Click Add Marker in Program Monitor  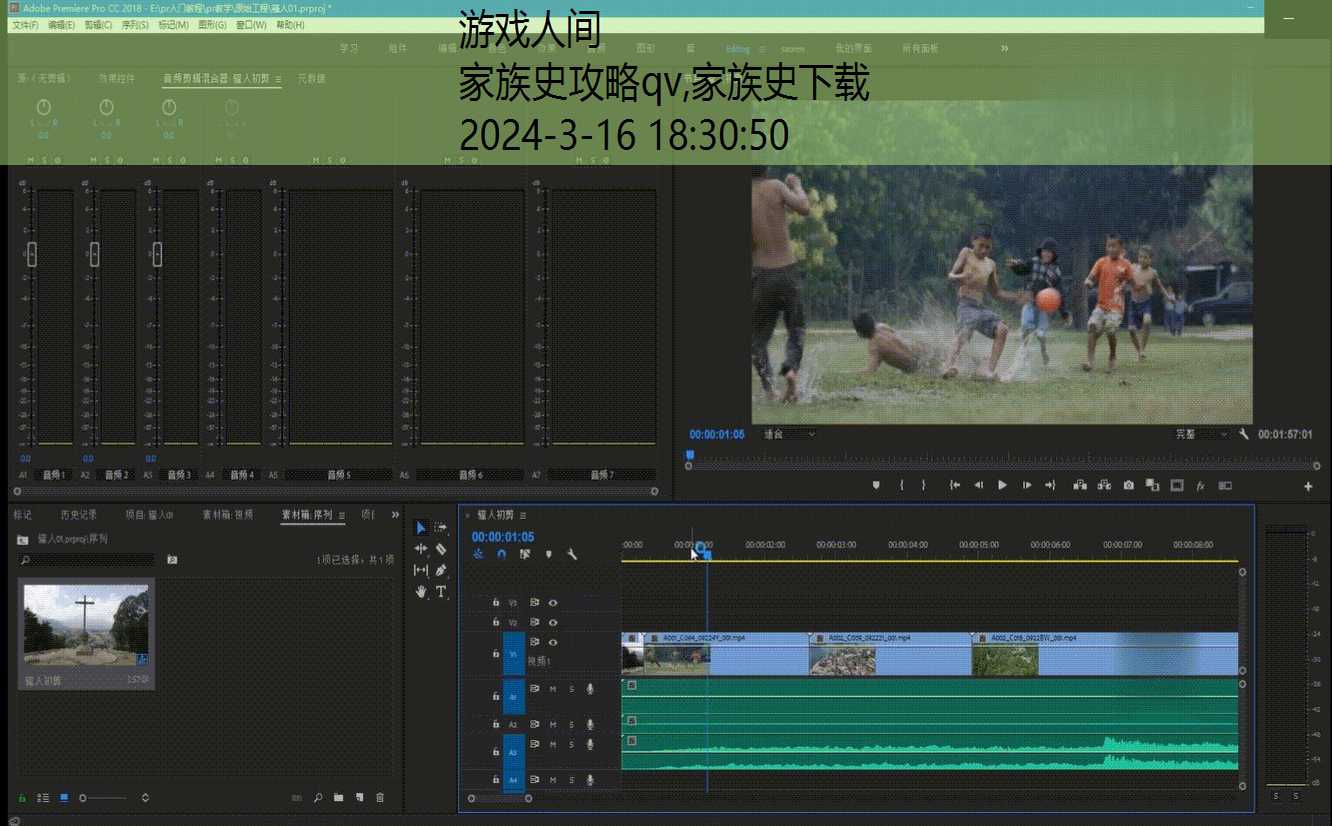coord(876,485)
